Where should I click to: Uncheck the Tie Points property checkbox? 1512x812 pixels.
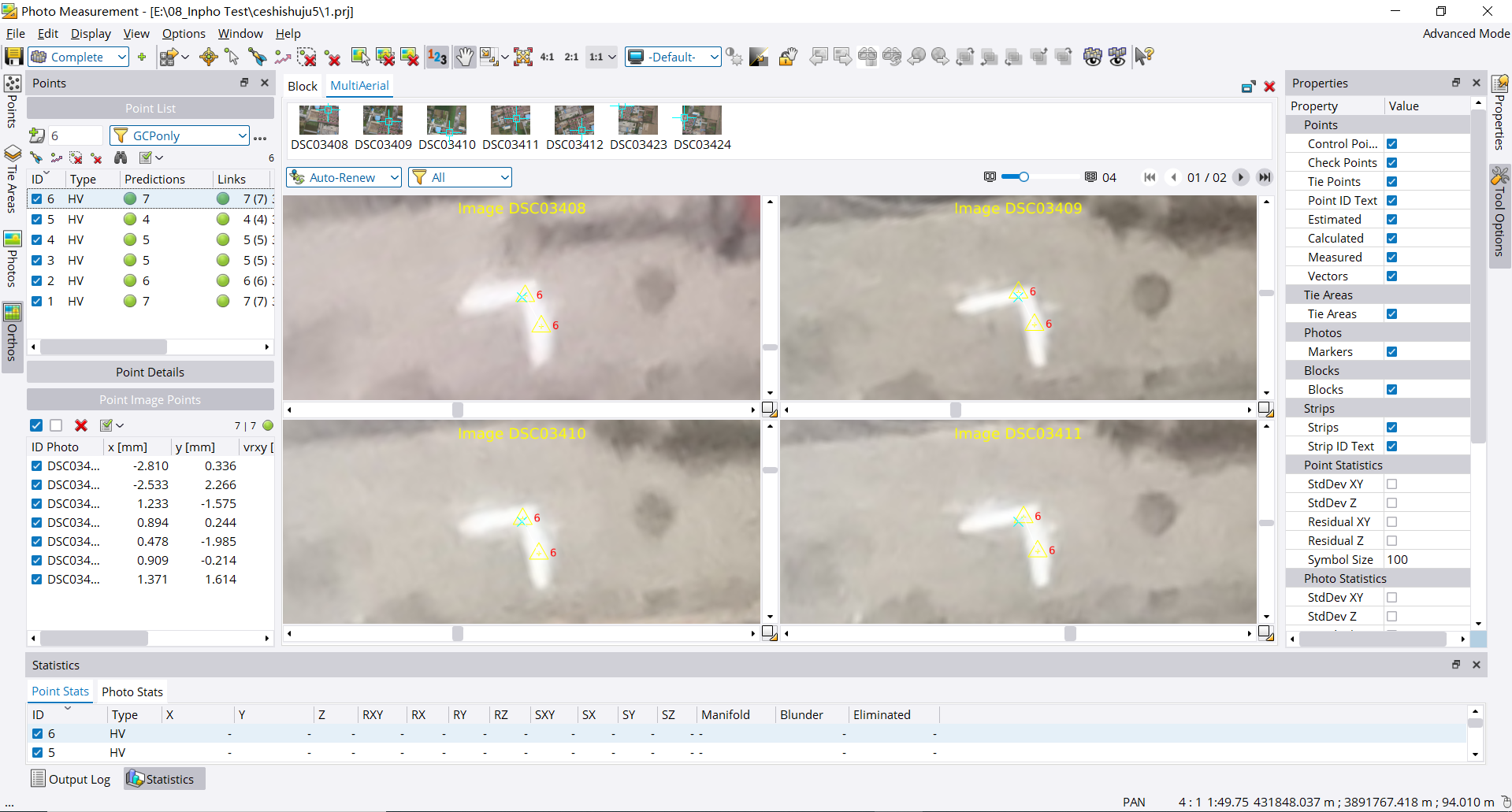(1392, 182)
